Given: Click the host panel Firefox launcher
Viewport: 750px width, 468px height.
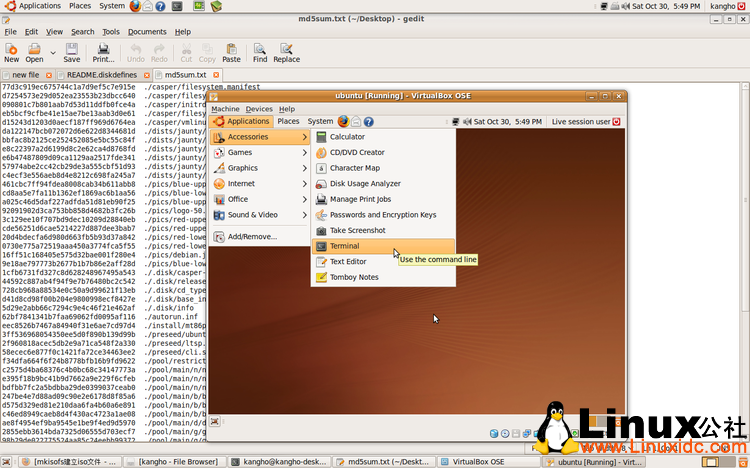Looking at the screenshot, I should (135, 6).
